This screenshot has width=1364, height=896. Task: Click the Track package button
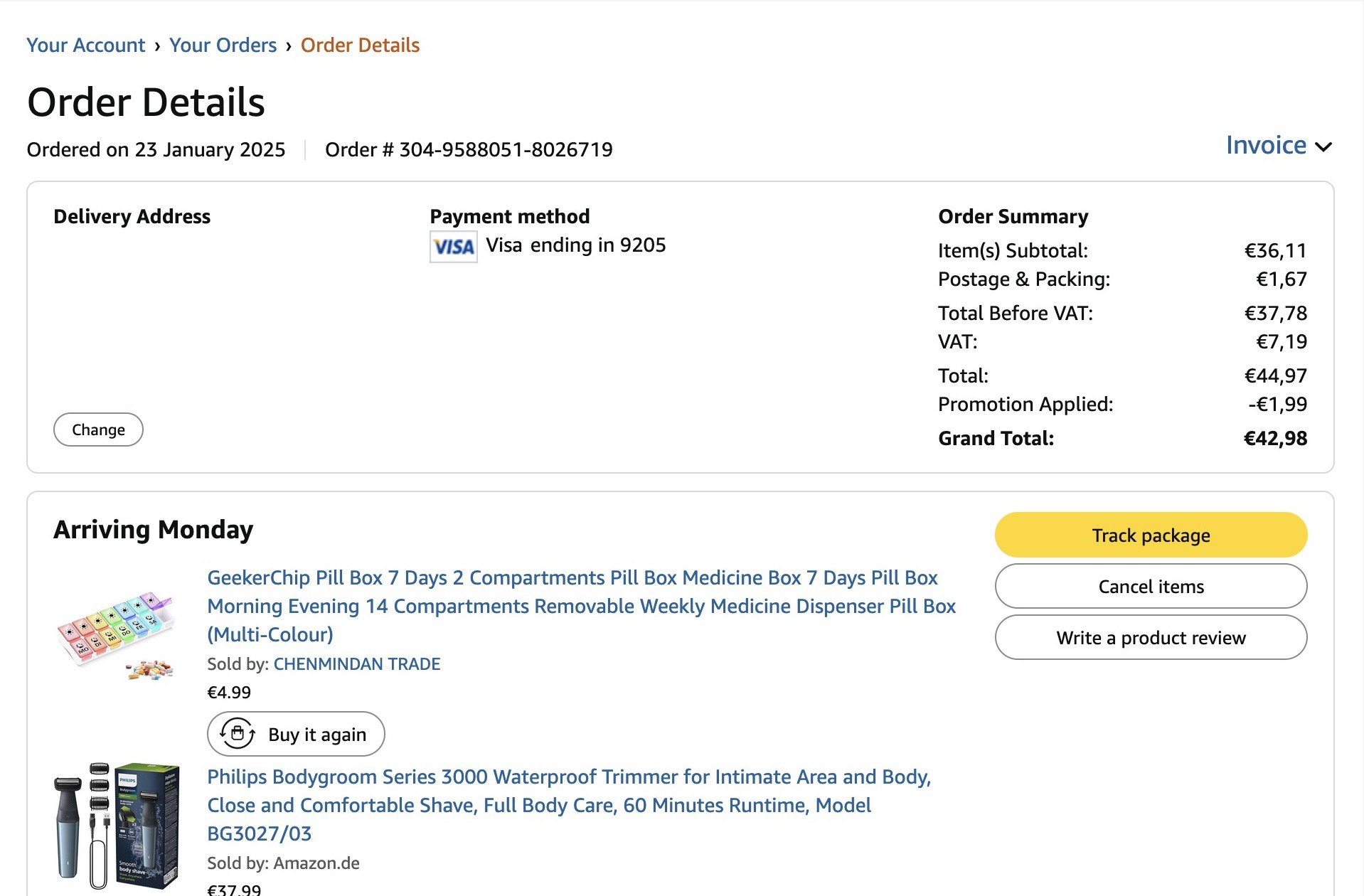point(1150,535)
